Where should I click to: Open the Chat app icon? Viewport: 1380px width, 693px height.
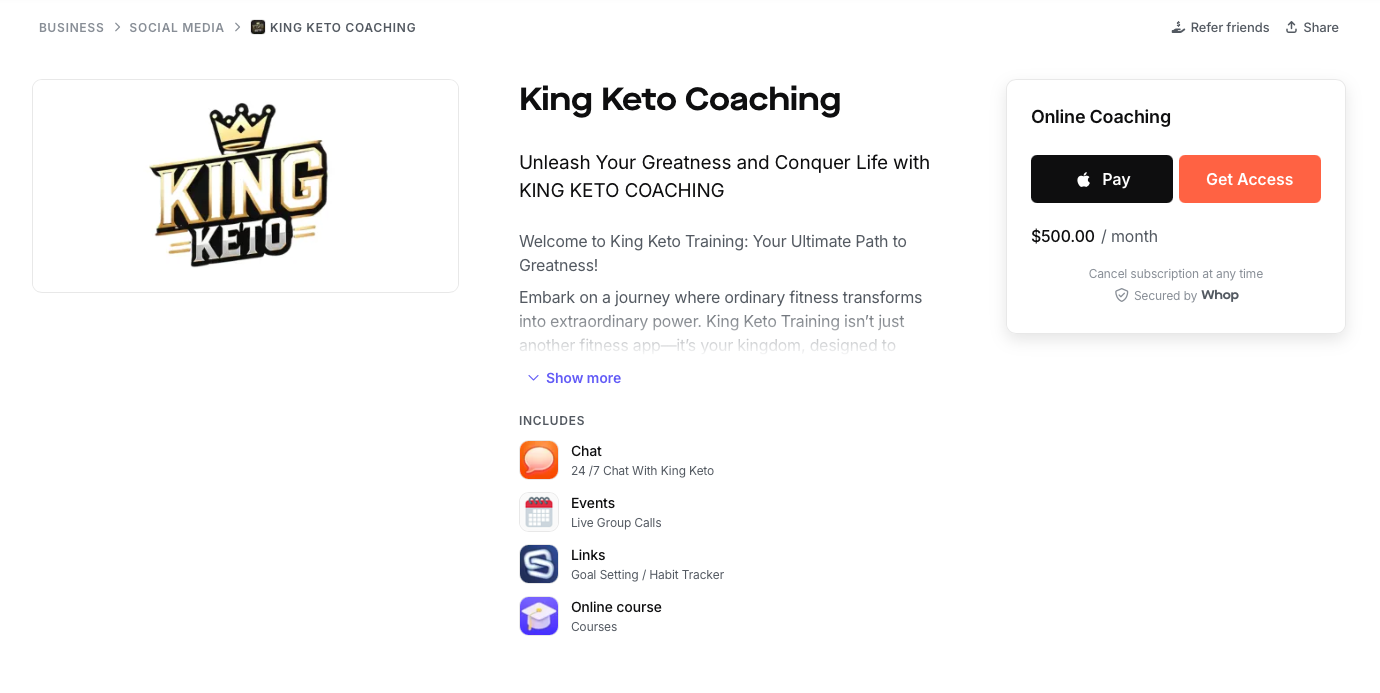[x=539, y=460]
